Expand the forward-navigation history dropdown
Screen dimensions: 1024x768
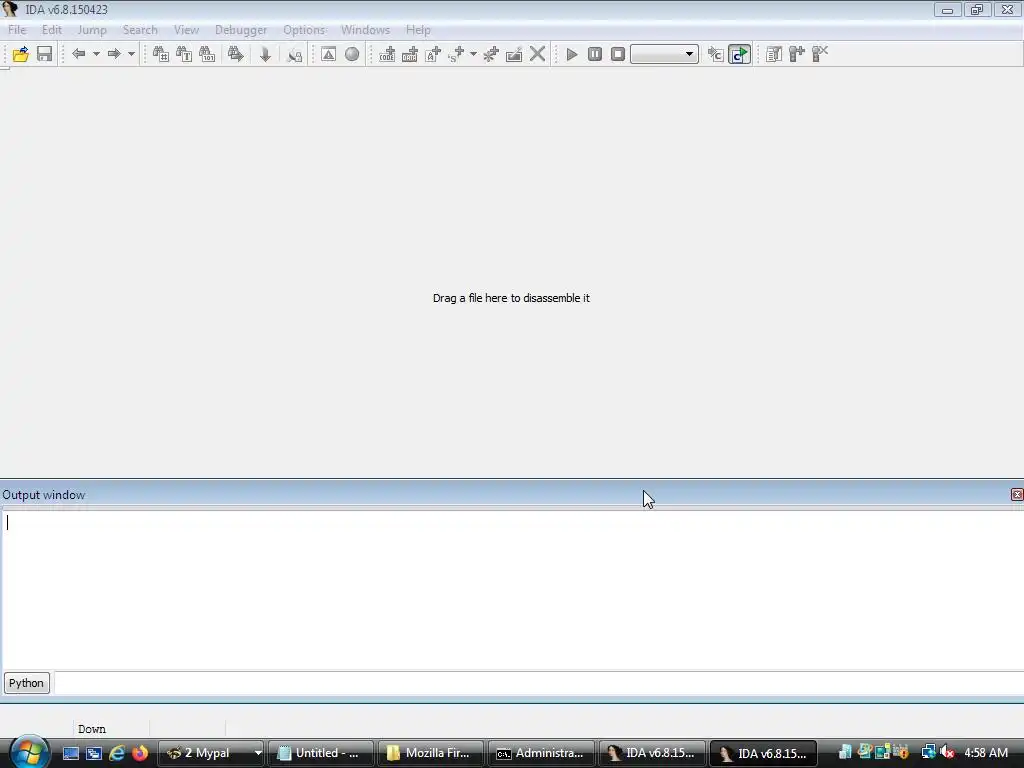tap(131, 54)
